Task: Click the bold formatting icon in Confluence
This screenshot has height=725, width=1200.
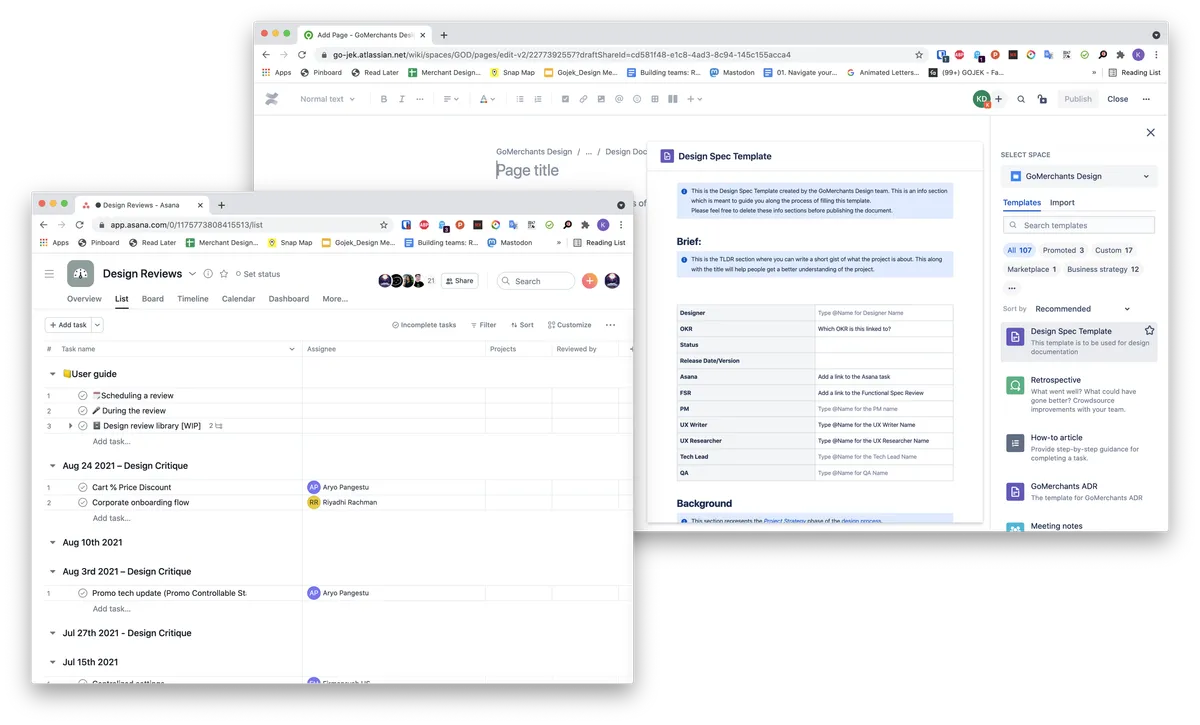Action: tap(383, 99)
